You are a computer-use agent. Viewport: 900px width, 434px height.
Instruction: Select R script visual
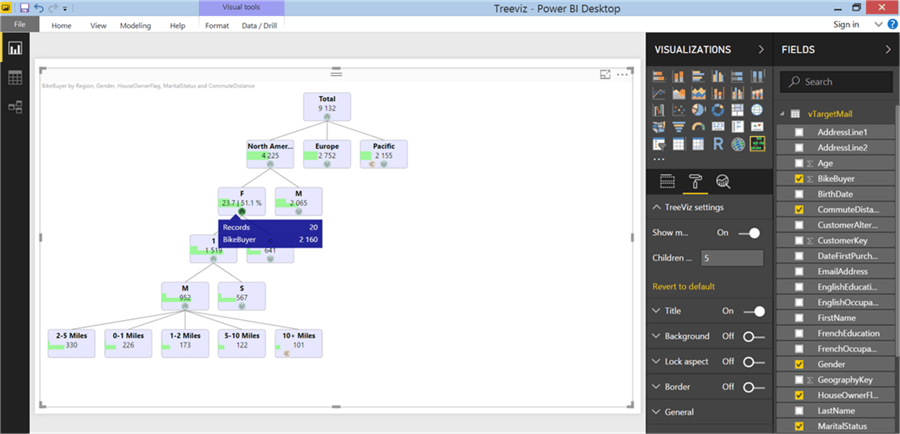click(718, 144)
